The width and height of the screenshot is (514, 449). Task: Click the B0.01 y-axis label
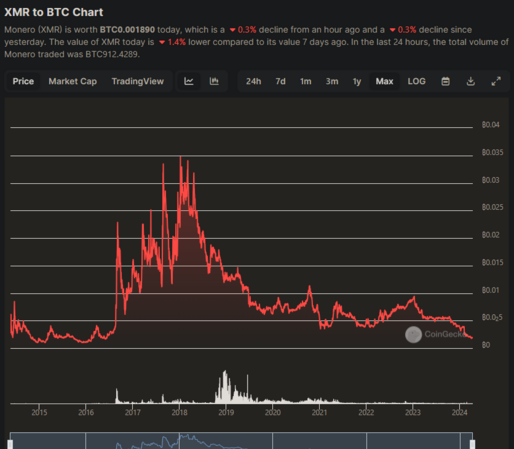click(x=490, y=290)
